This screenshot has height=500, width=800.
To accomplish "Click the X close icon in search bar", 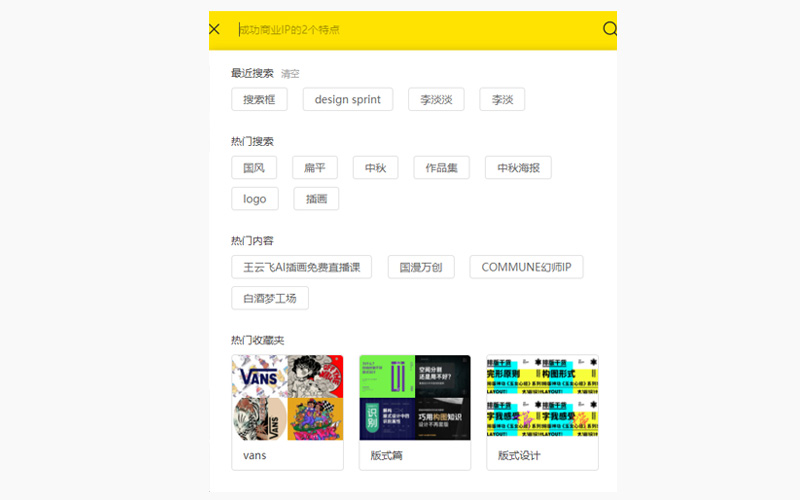I will click(x=214, y=29).
